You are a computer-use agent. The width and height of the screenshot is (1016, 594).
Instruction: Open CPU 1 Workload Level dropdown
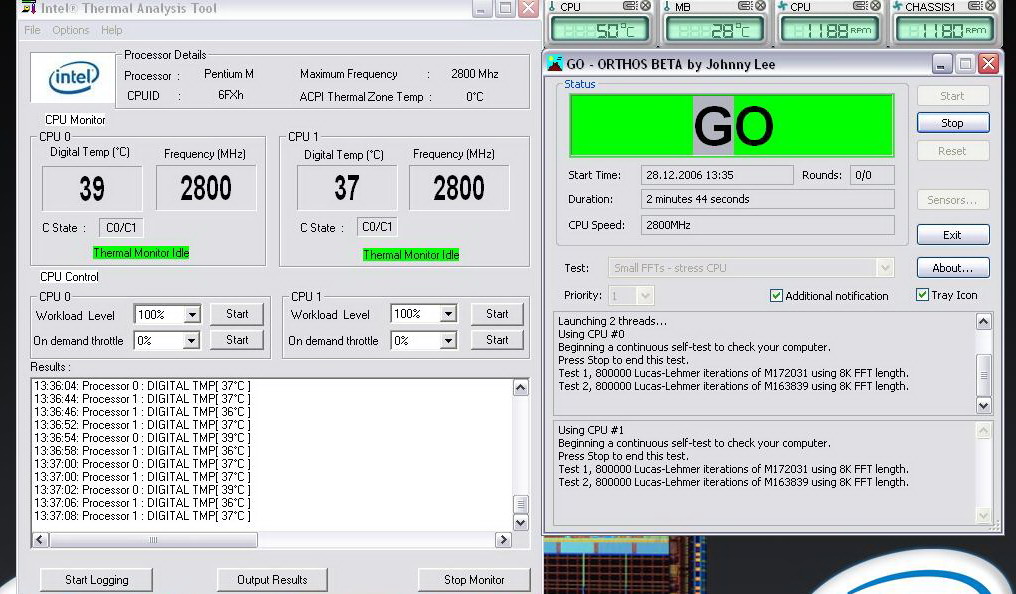point(448,314)
